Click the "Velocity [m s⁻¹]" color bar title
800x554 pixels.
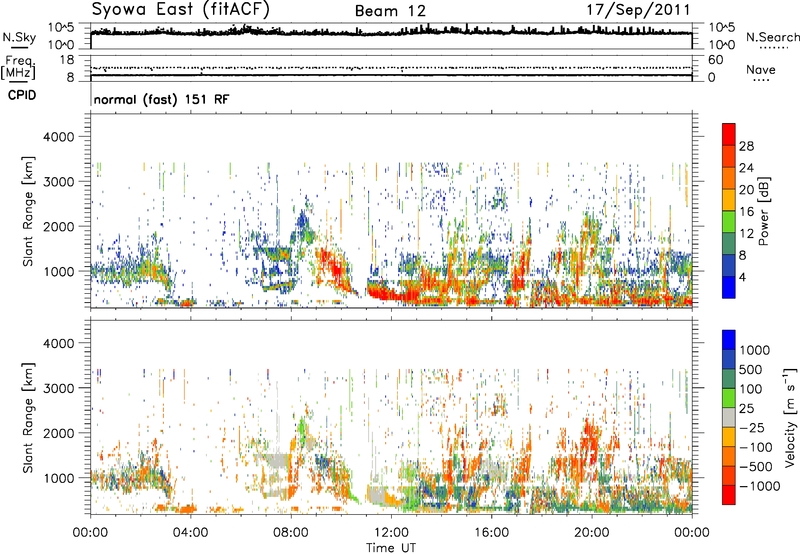tap(790, 417)
